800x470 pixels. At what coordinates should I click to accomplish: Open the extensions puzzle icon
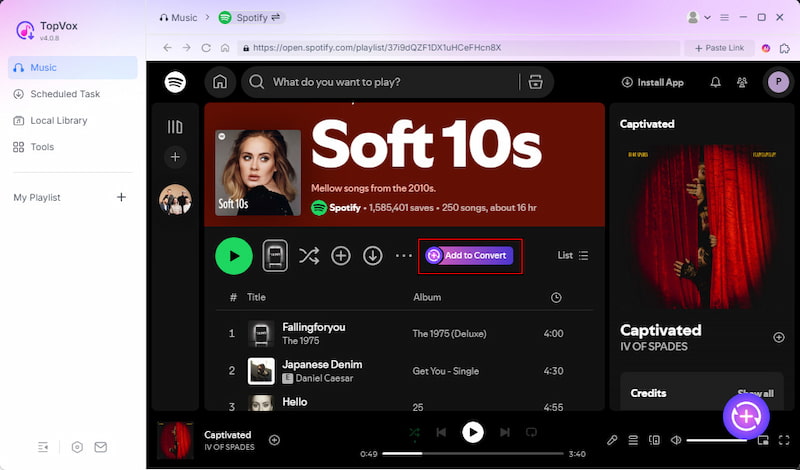[785, 48]
